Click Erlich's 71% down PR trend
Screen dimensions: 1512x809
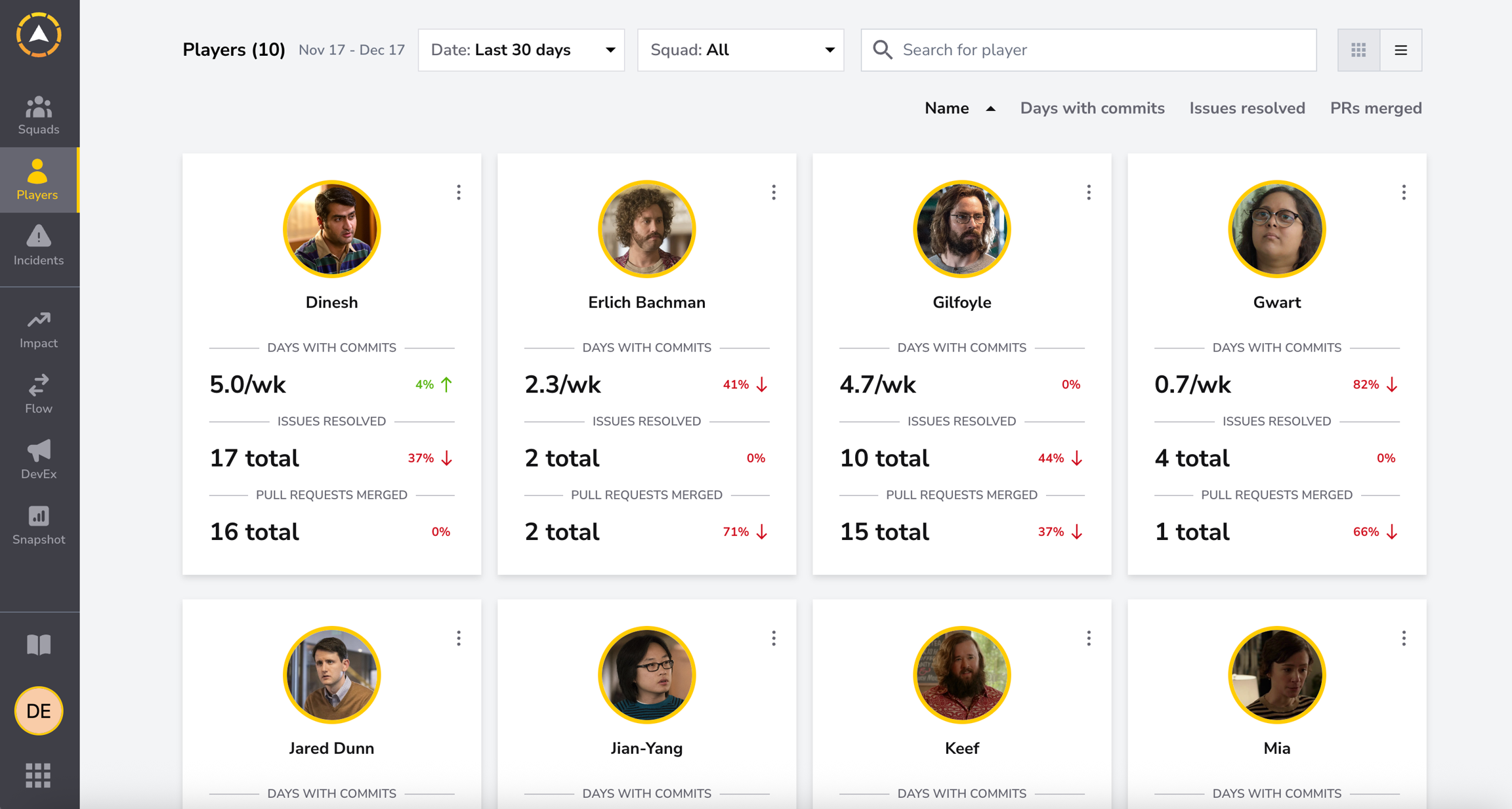745,531
